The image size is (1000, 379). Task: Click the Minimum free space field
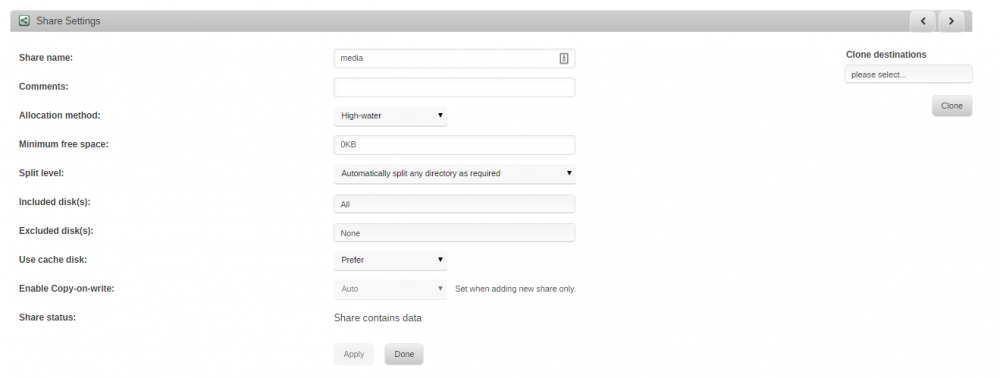[x=454, y=145]
